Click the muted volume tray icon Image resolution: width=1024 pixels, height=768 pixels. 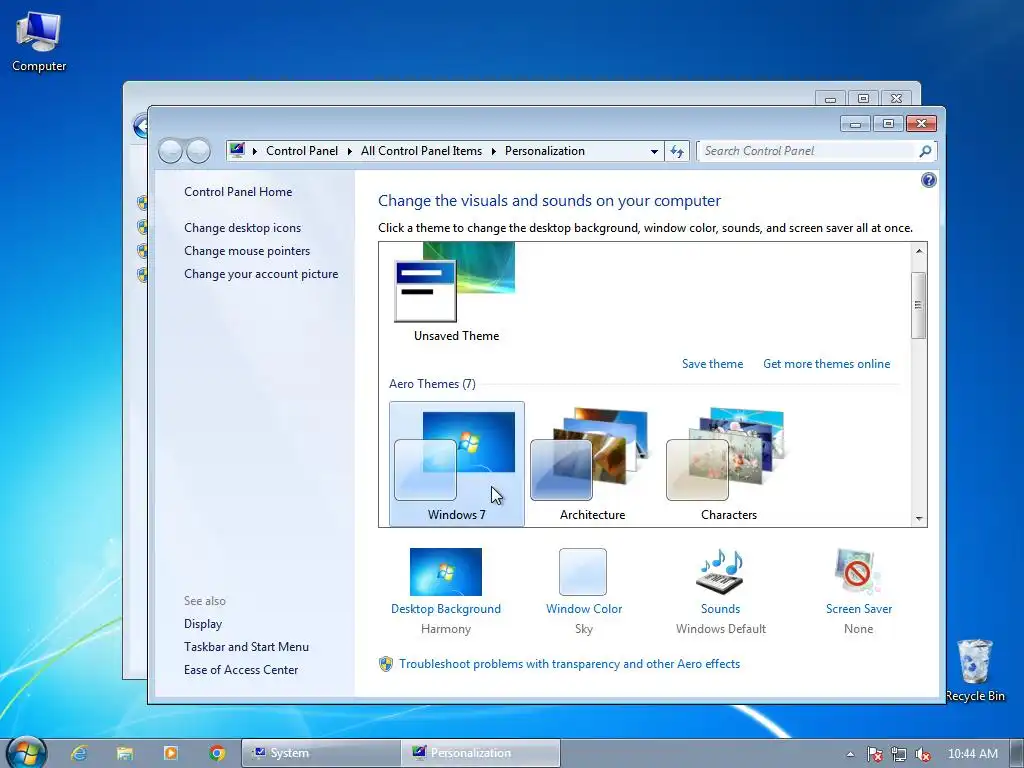coord(922,754)
